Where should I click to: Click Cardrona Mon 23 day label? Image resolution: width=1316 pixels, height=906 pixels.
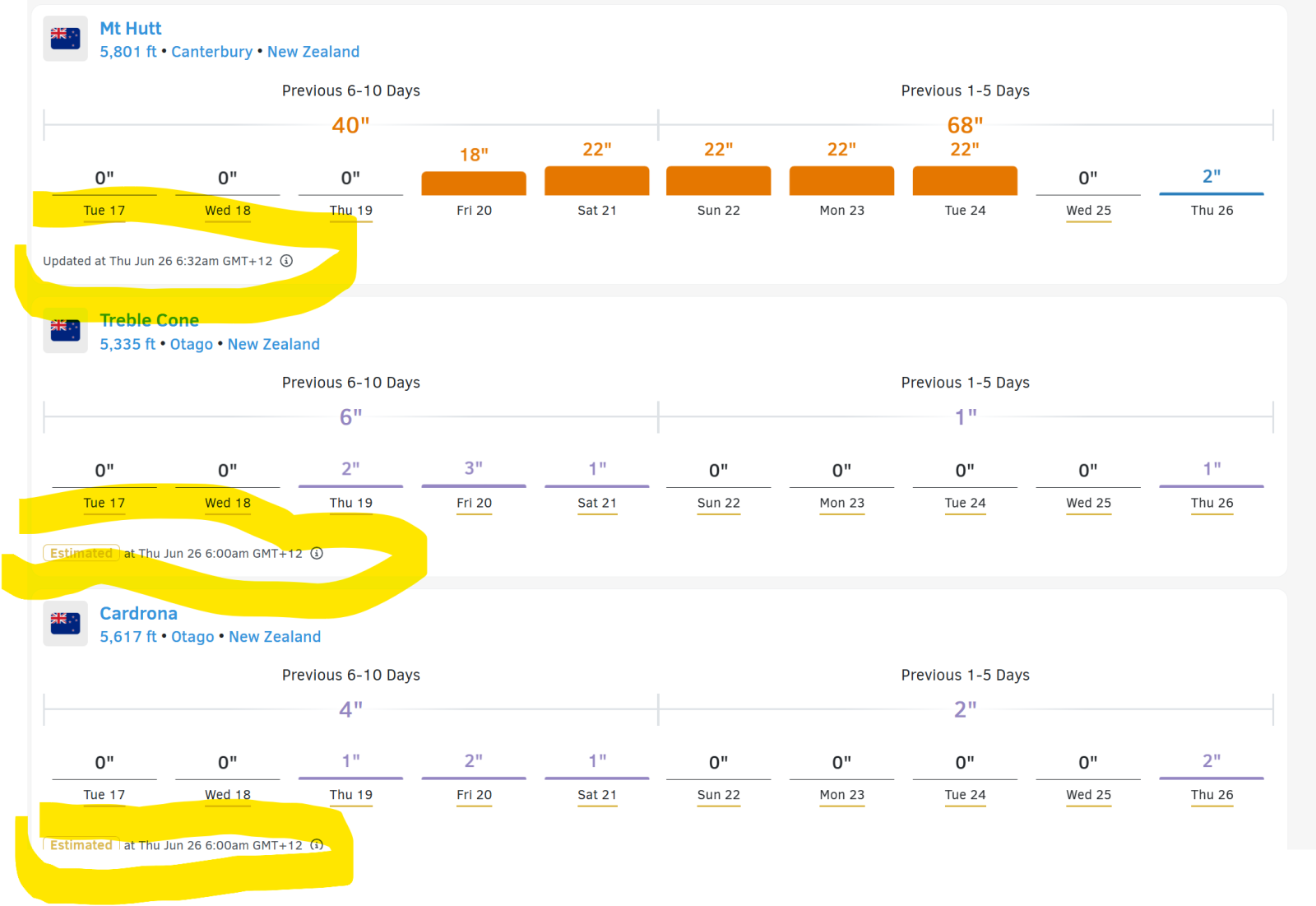click(x=842, y=795)
